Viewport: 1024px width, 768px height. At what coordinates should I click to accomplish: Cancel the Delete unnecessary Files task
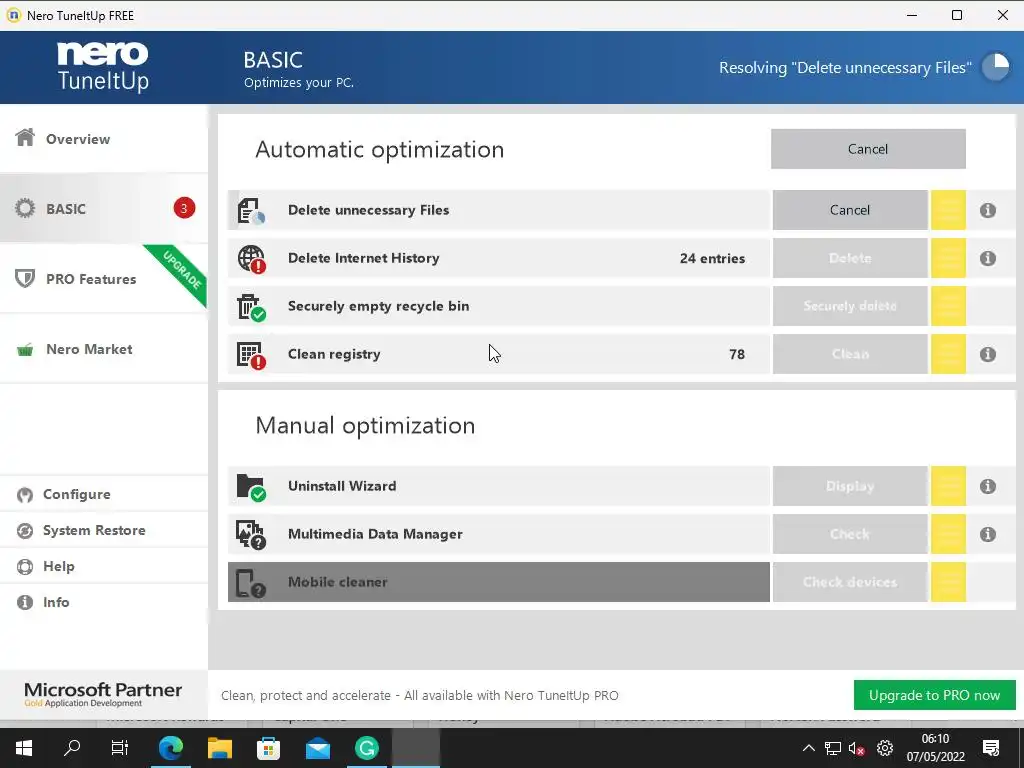pyautogui.click(x=850, y=210)
